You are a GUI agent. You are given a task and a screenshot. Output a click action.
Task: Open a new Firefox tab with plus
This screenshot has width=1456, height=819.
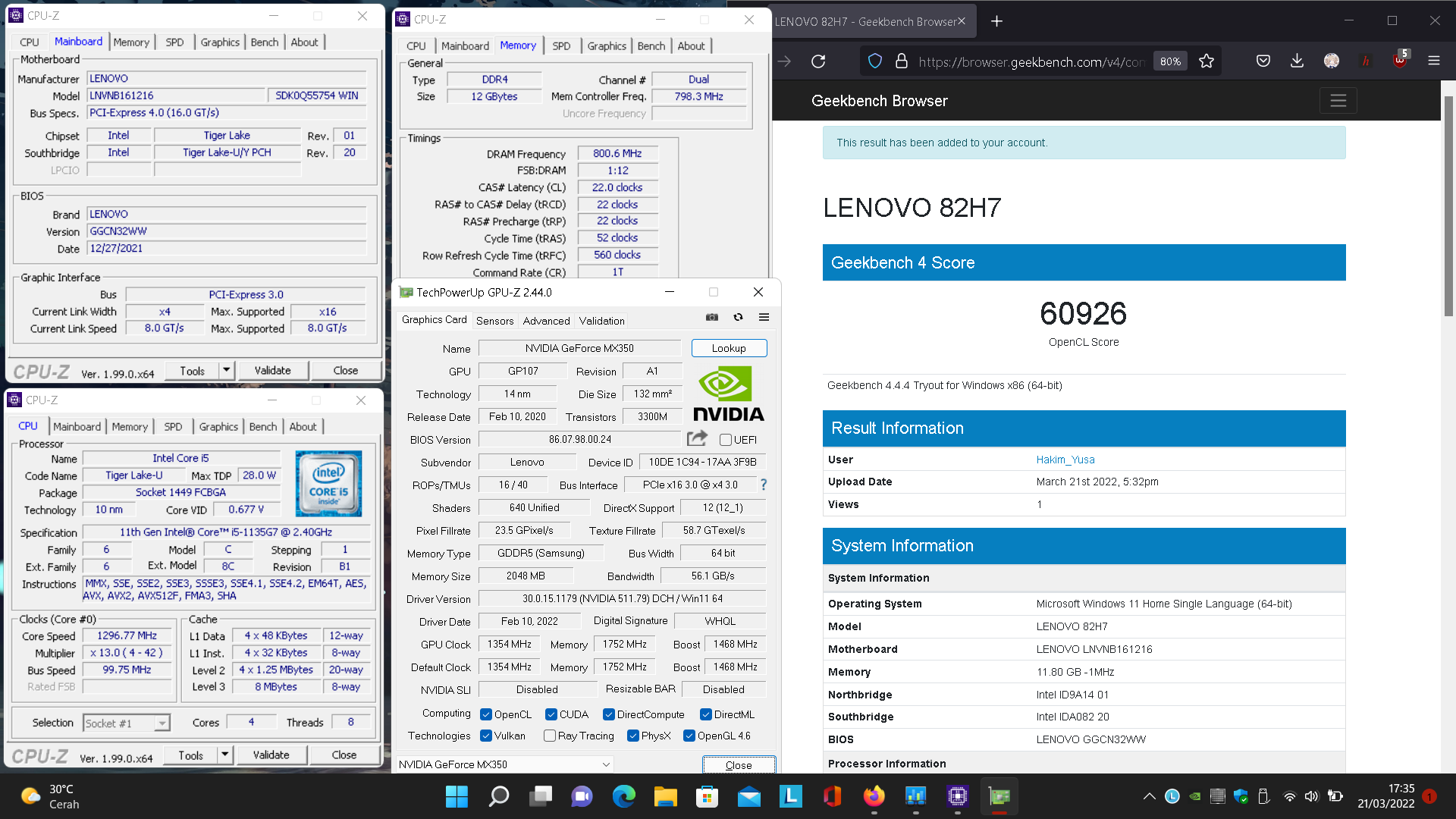coord(997,21)
